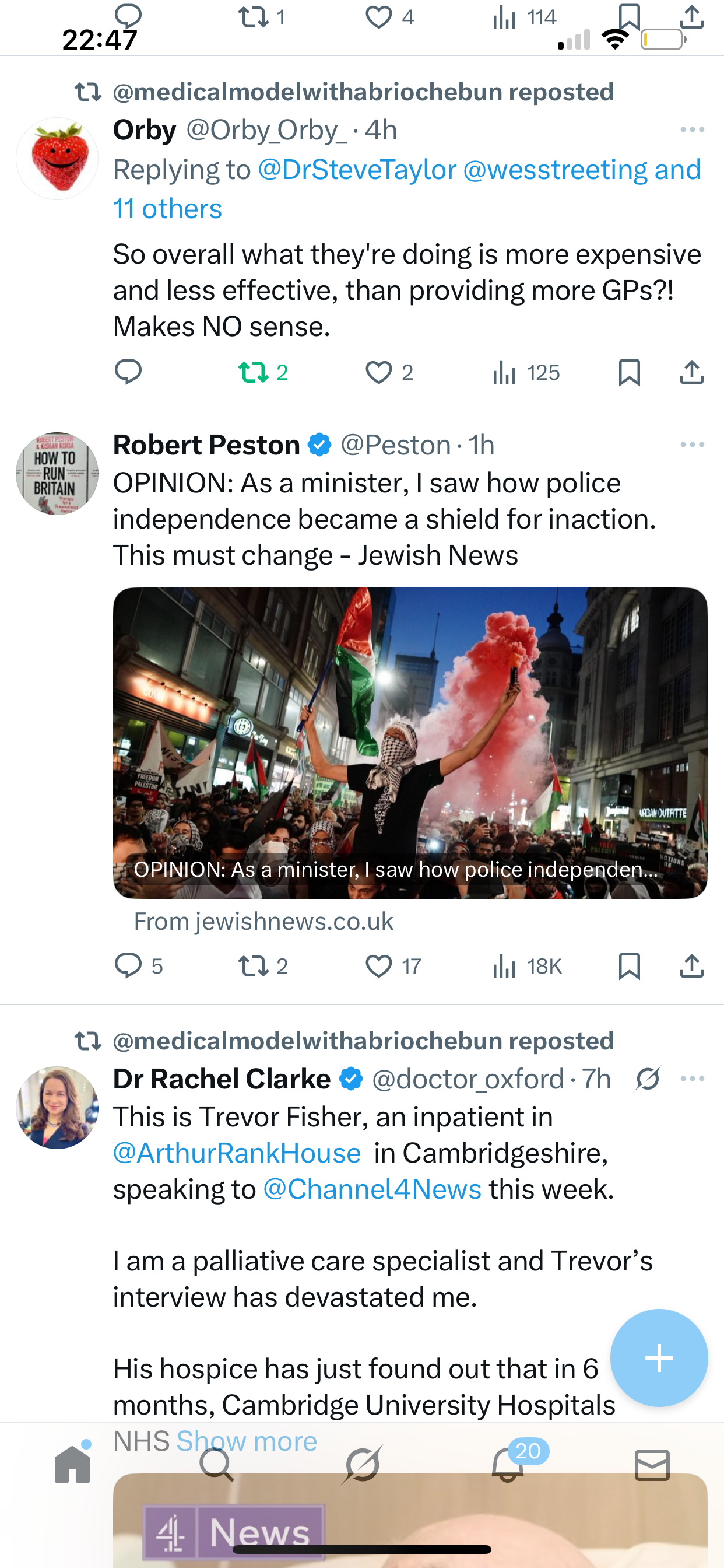Open Orby's strawberry profile picture

point(57,158)
